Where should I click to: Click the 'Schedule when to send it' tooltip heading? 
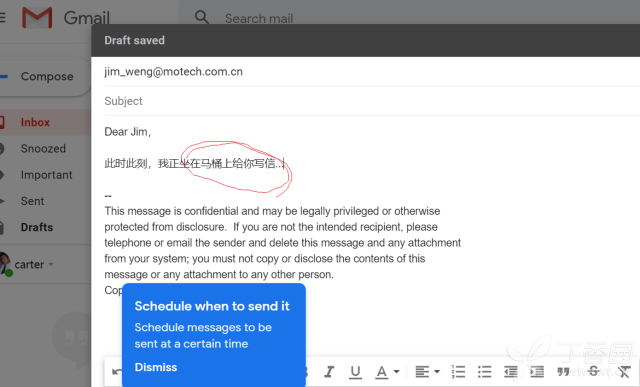(212, 306)
